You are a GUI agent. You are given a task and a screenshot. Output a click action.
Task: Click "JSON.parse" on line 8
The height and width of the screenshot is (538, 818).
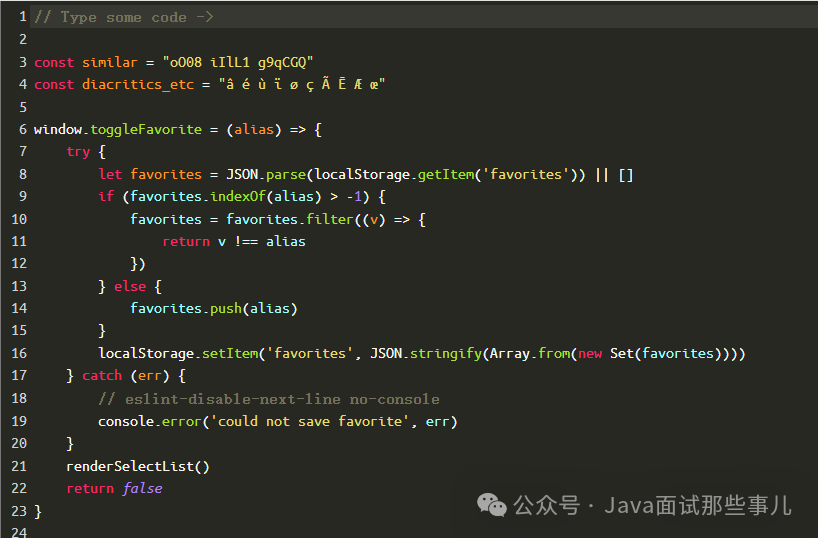[x=266, y=174]
